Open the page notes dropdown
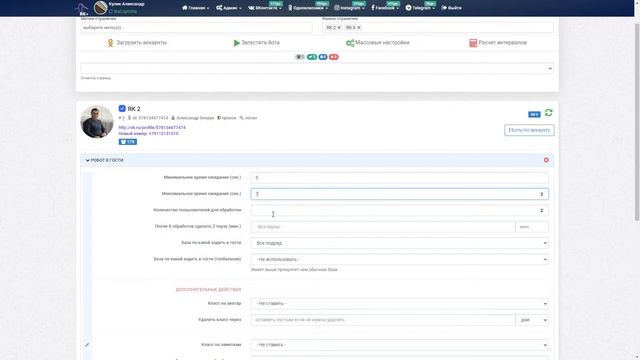Viewport: 640px width, 360px height. coord(317,68)
